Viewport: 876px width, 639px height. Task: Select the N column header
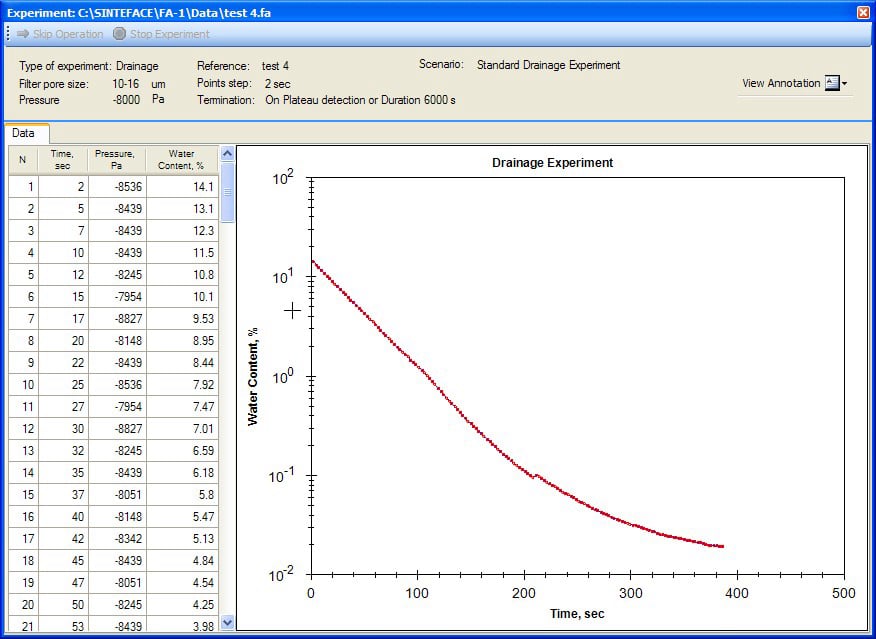pos(23,160)
